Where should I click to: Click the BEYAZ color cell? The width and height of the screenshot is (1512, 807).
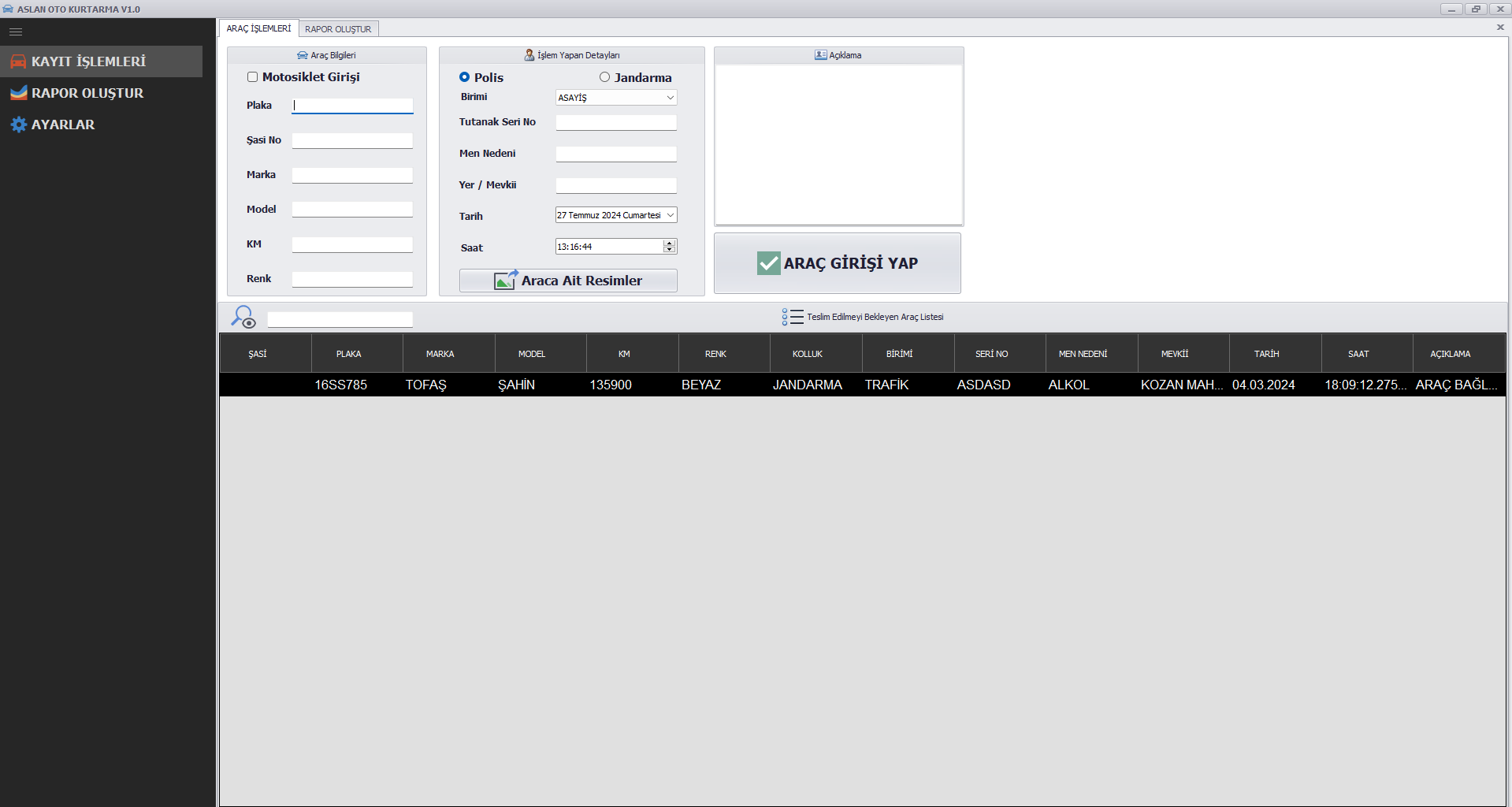[x=724, y=385]
